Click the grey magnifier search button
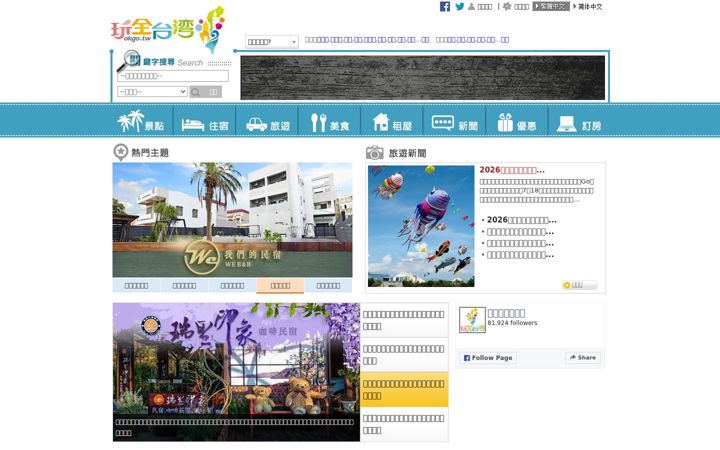The width and height of the screenshot is (720, 450). (x=205, y=92)
